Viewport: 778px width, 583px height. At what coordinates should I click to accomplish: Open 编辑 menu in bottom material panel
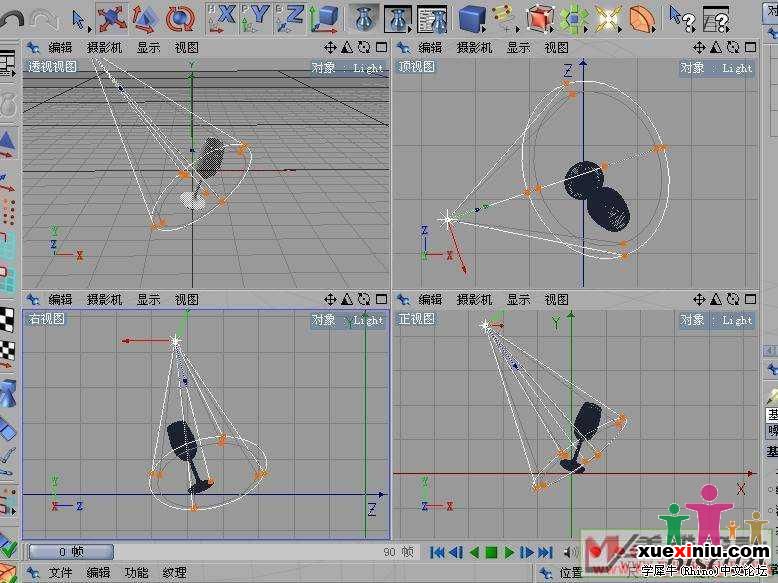click(98, 573)
